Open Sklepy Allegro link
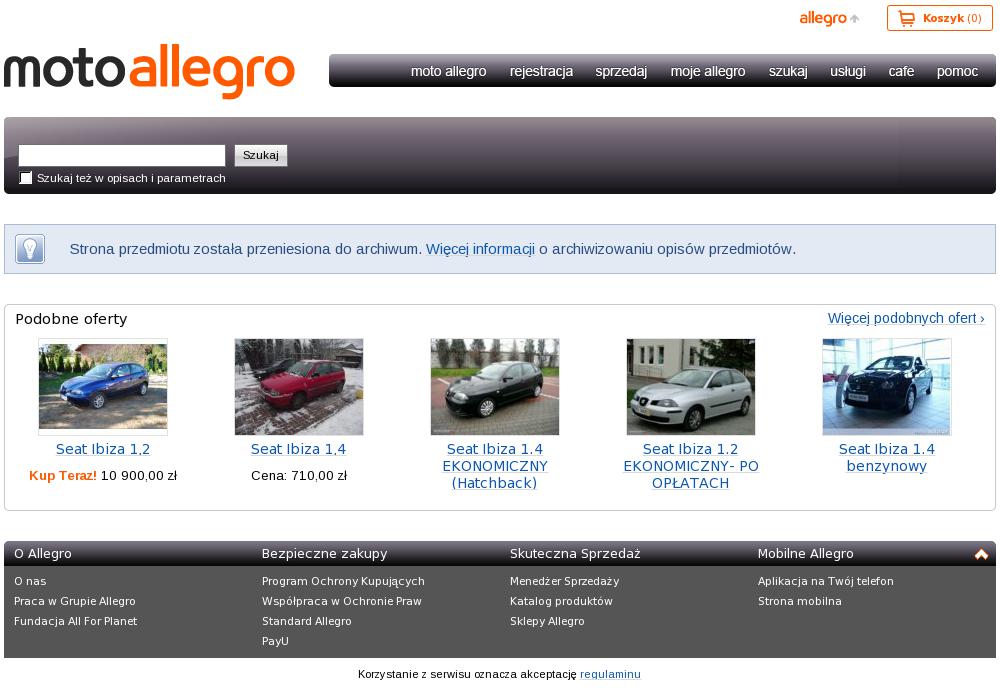The height and width of the screenshot is (694, 1000). [547, 621]
